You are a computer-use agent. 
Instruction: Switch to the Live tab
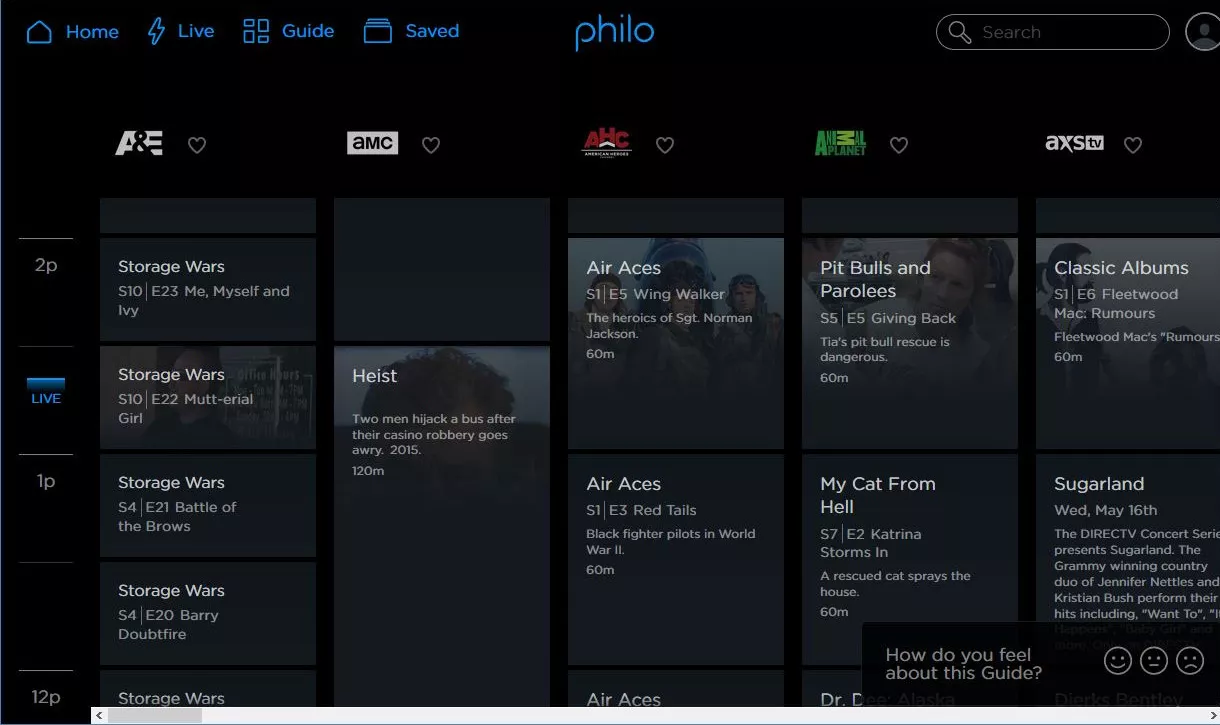(181, 31)
